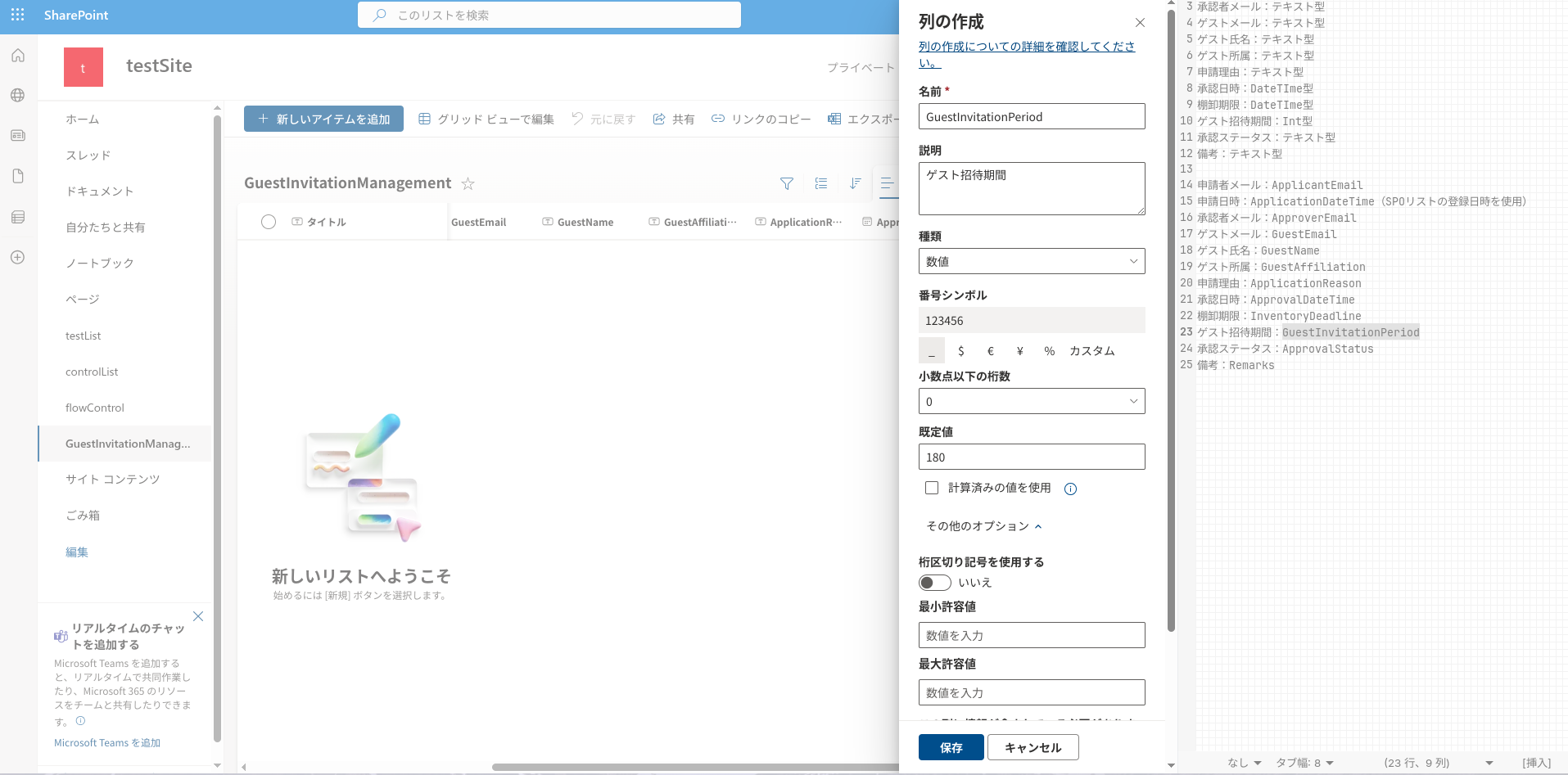Check the calculated value checkbox
1568x775 pixels.
pyautogui.click(x=932, y=488)
